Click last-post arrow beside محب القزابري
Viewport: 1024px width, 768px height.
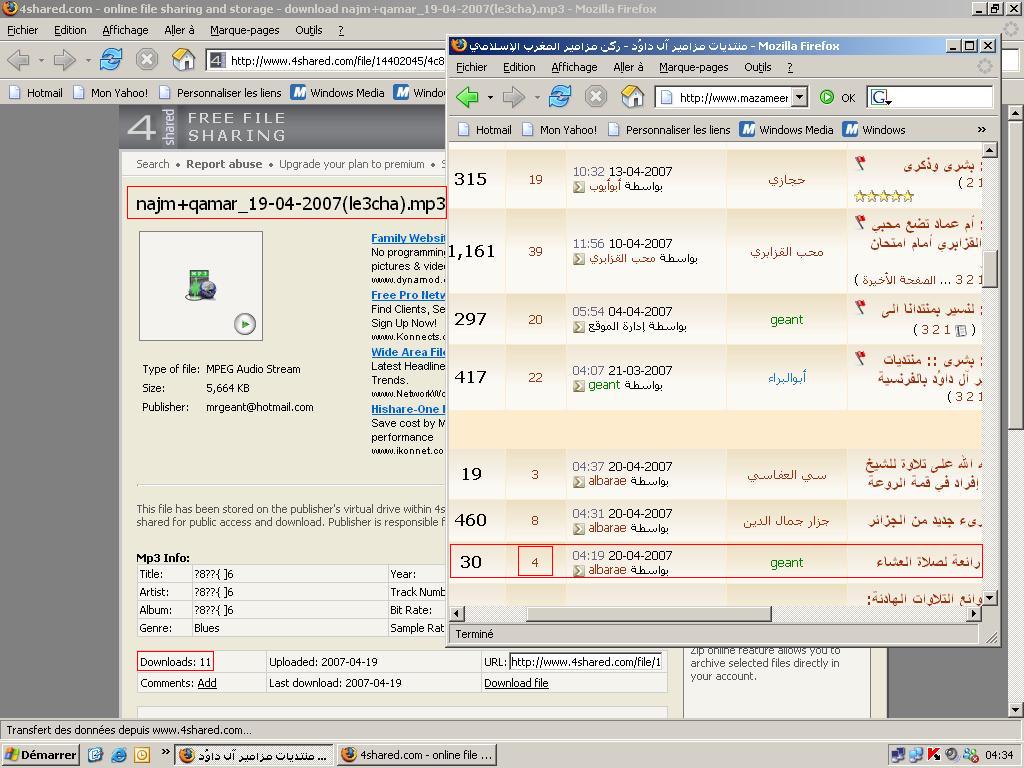579,259
